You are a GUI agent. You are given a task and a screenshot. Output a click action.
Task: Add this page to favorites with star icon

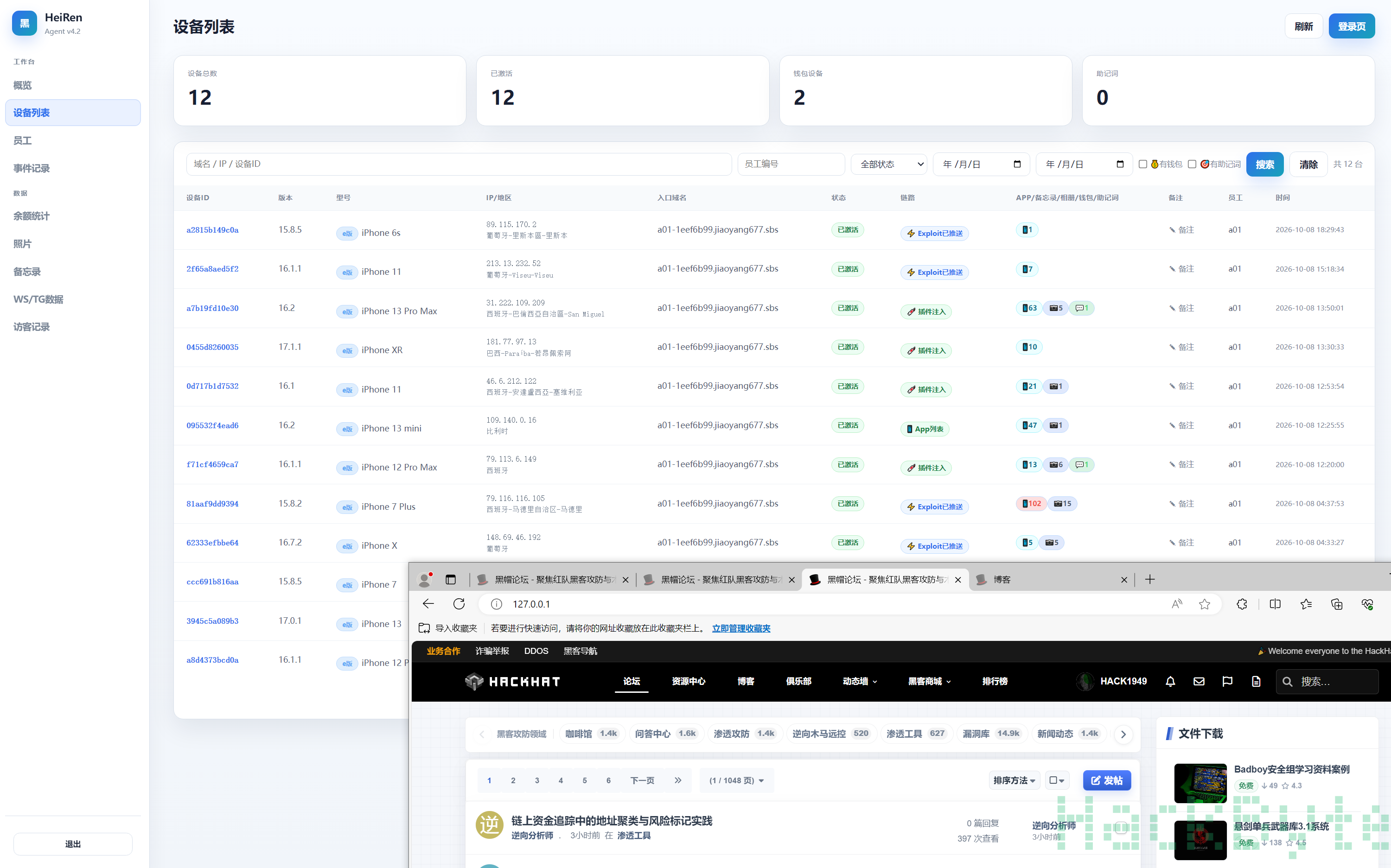pyautogui.click(x=1204, y=604)
